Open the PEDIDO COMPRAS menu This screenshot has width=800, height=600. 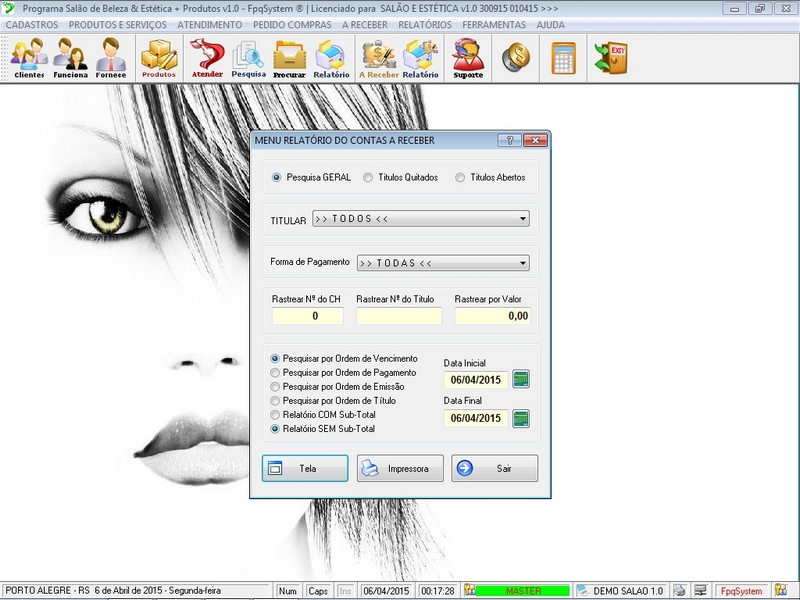click(292, 25)
